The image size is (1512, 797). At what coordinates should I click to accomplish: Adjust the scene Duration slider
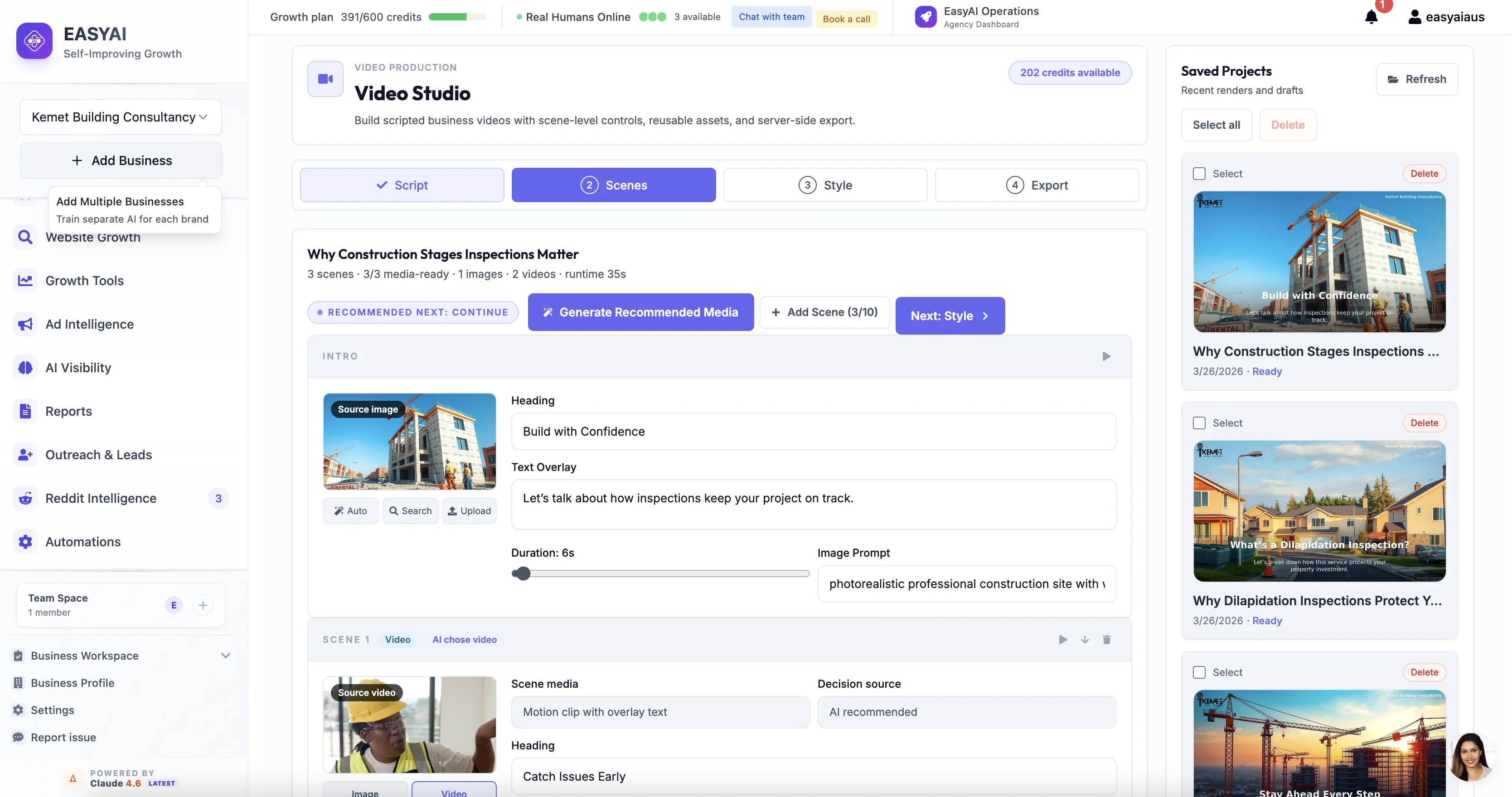tap(523, 573)
